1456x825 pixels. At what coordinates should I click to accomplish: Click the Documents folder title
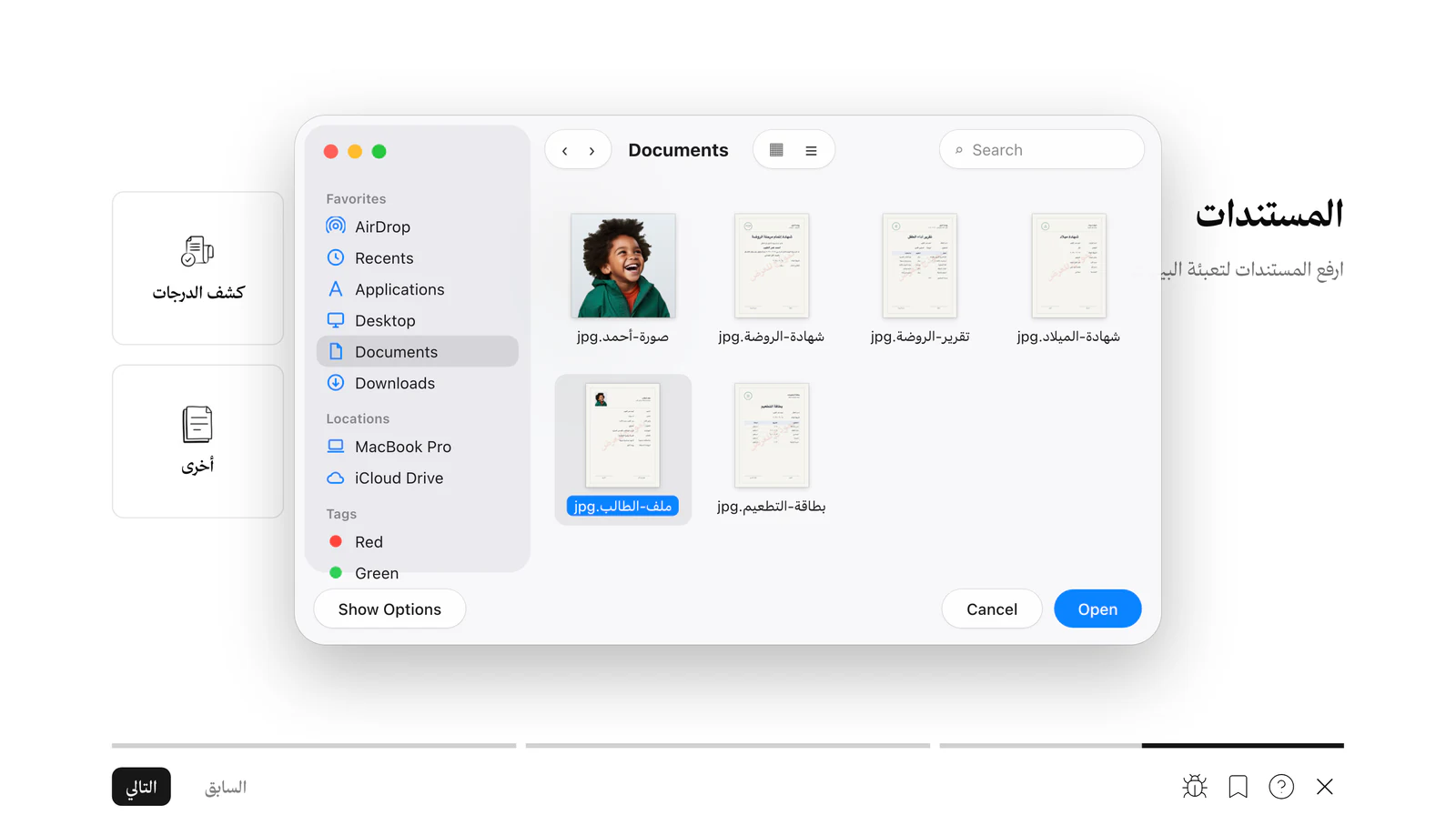(x=678, y=150)
